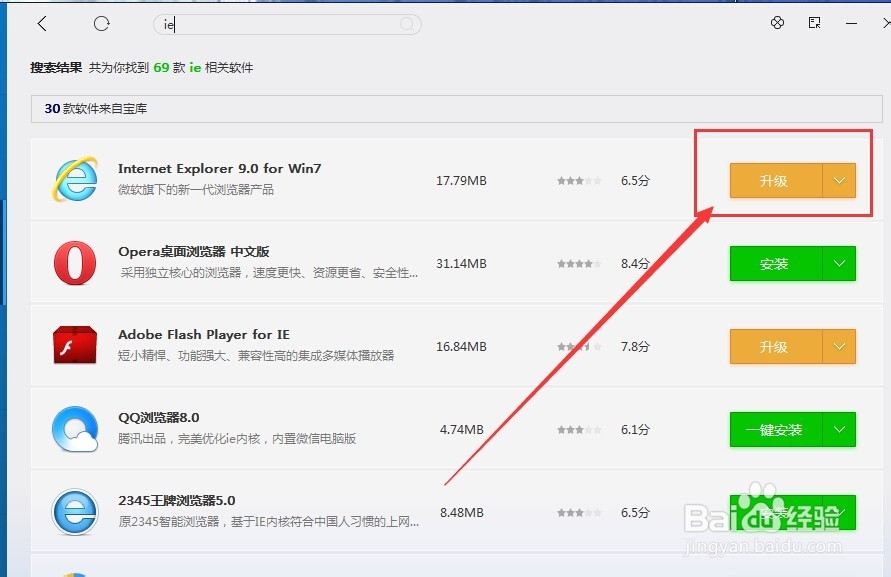
Task: Open install options dropdown for Opera桌面浏览器
Action: [840, 263]
